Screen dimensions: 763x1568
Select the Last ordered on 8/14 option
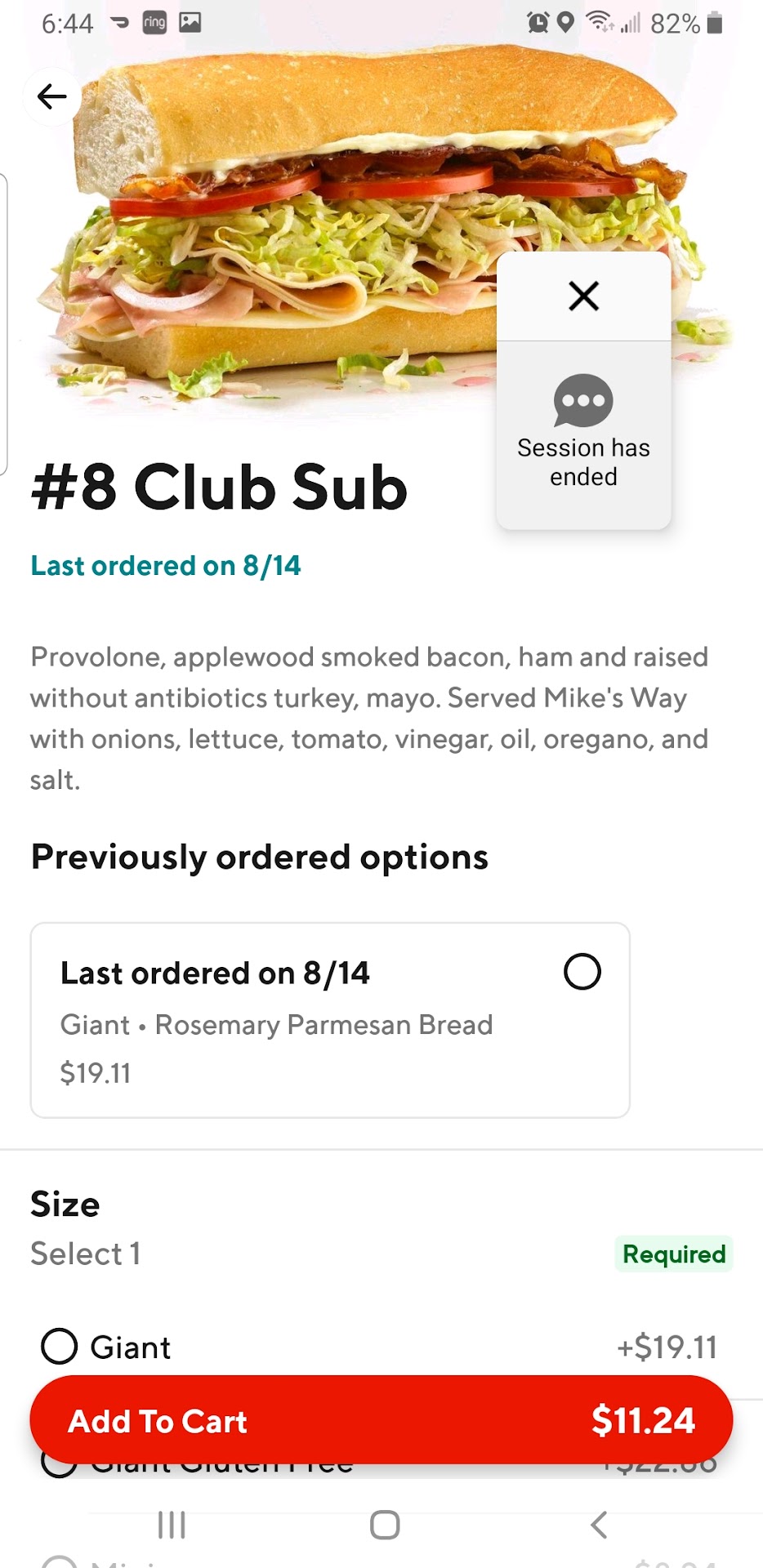pos(582,972)
